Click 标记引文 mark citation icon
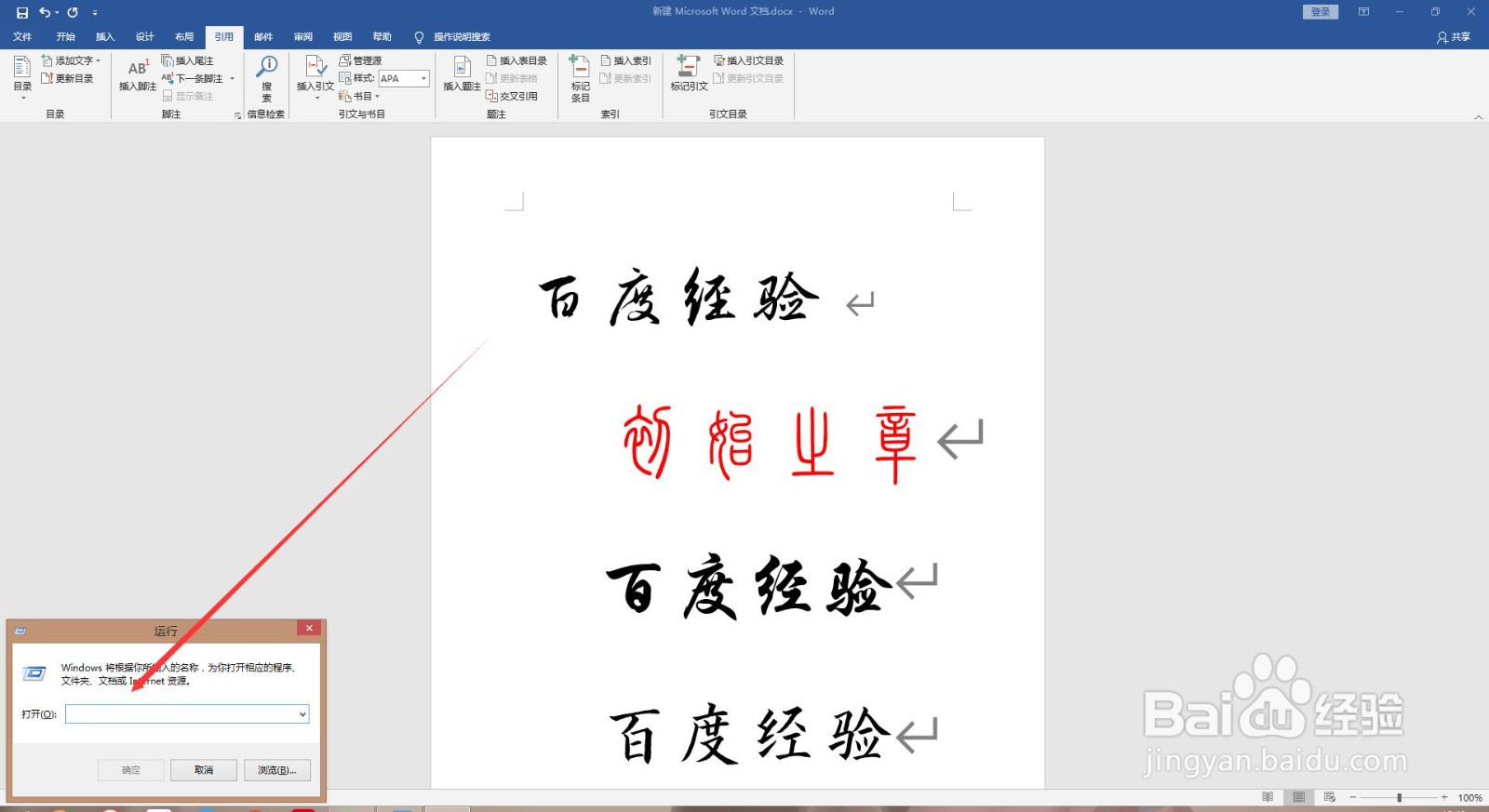 [689, 74]
